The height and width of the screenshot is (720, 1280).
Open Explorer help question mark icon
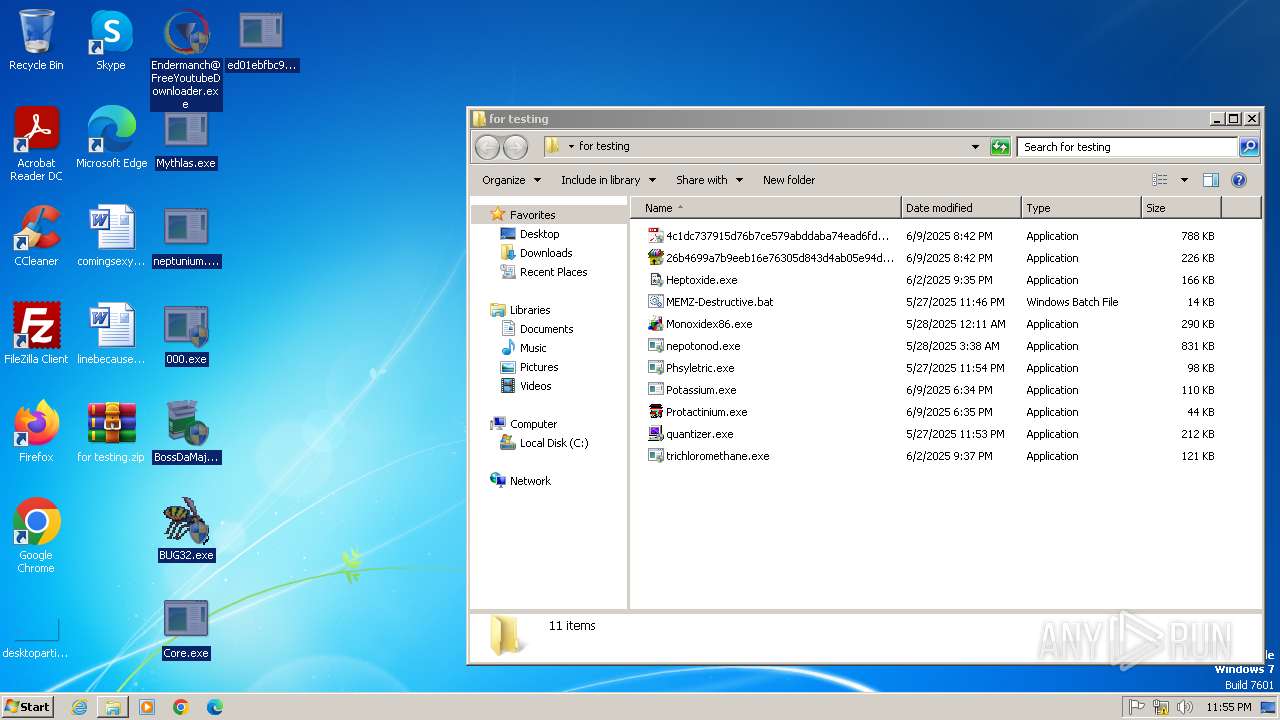pos(1239,180)
